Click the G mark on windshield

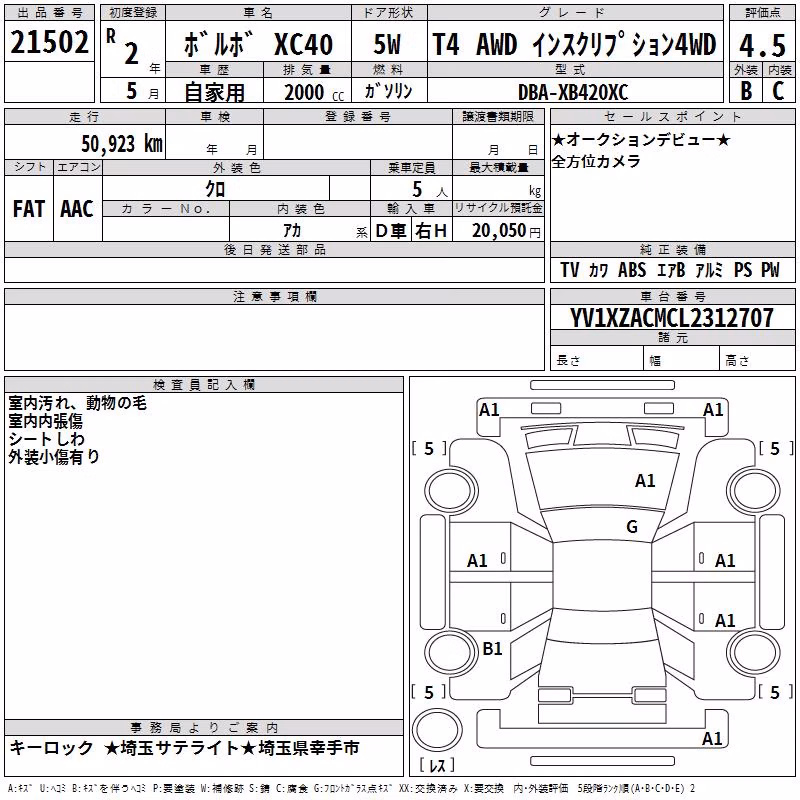point(632,526)
